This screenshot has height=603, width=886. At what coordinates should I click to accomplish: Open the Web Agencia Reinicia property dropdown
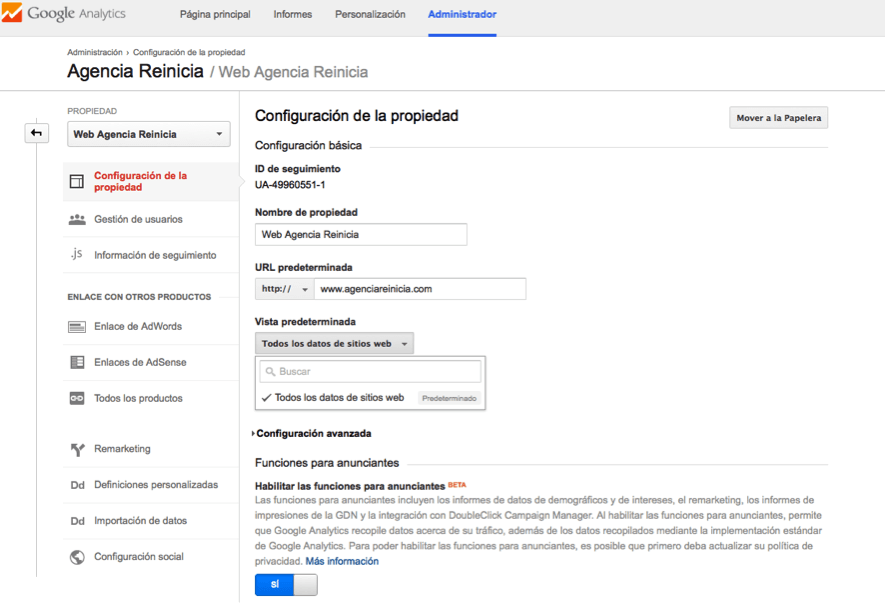click(148, 134)
